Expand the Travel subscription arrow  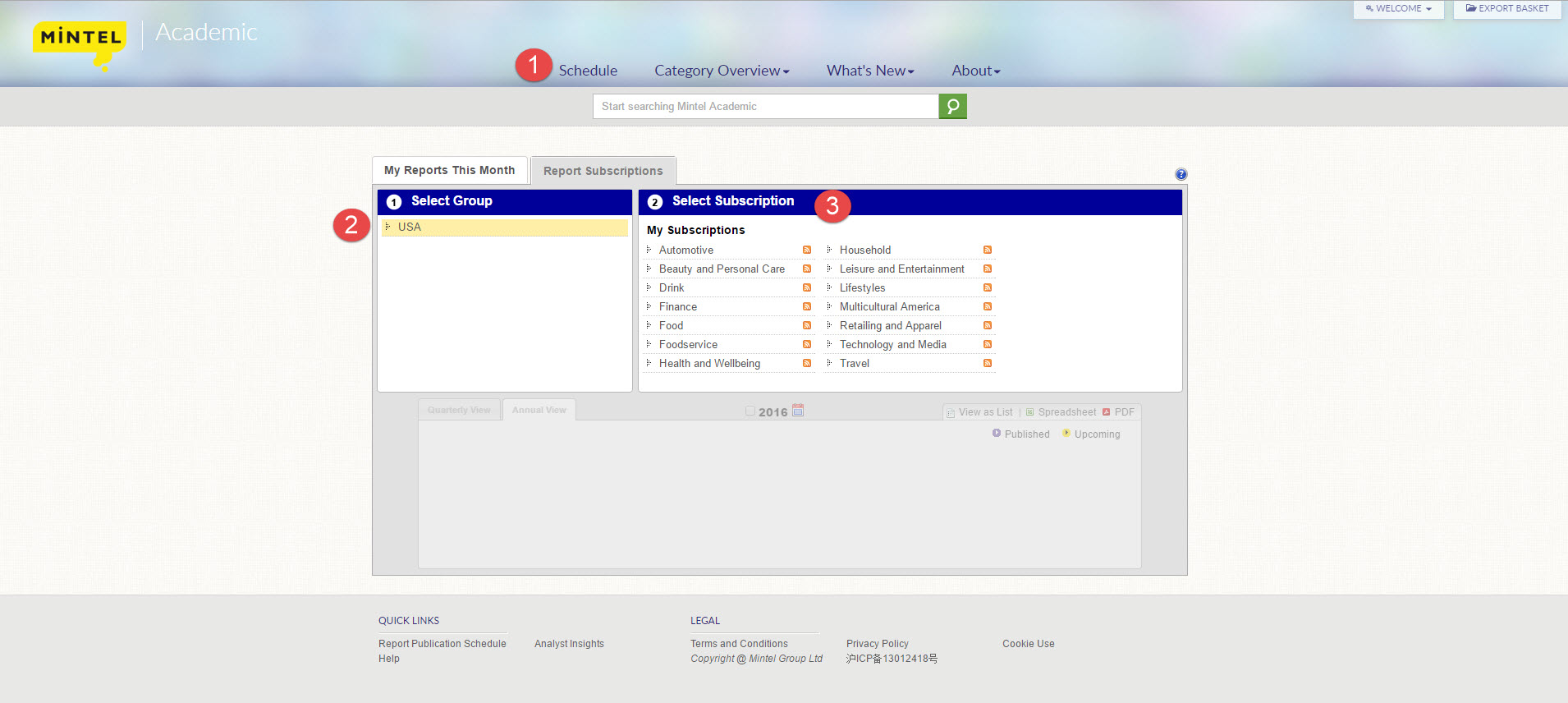[829, 363]
